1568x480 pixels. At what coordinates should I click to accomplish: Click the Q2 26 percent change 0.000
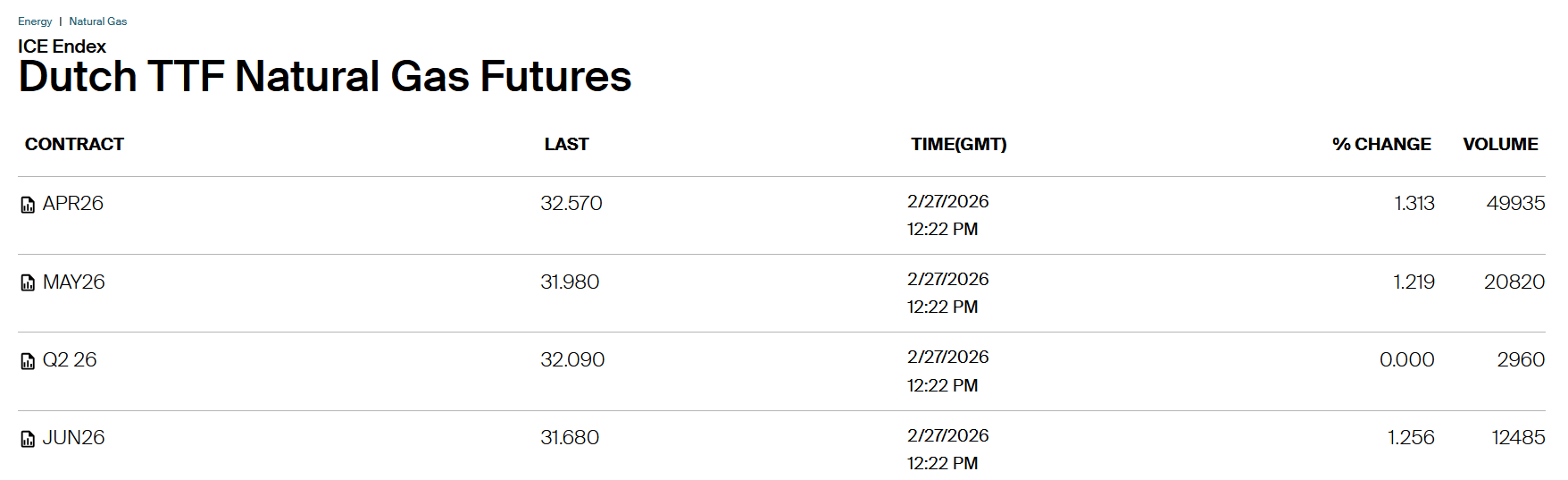pyautogui.click(x=1406, y=360)
